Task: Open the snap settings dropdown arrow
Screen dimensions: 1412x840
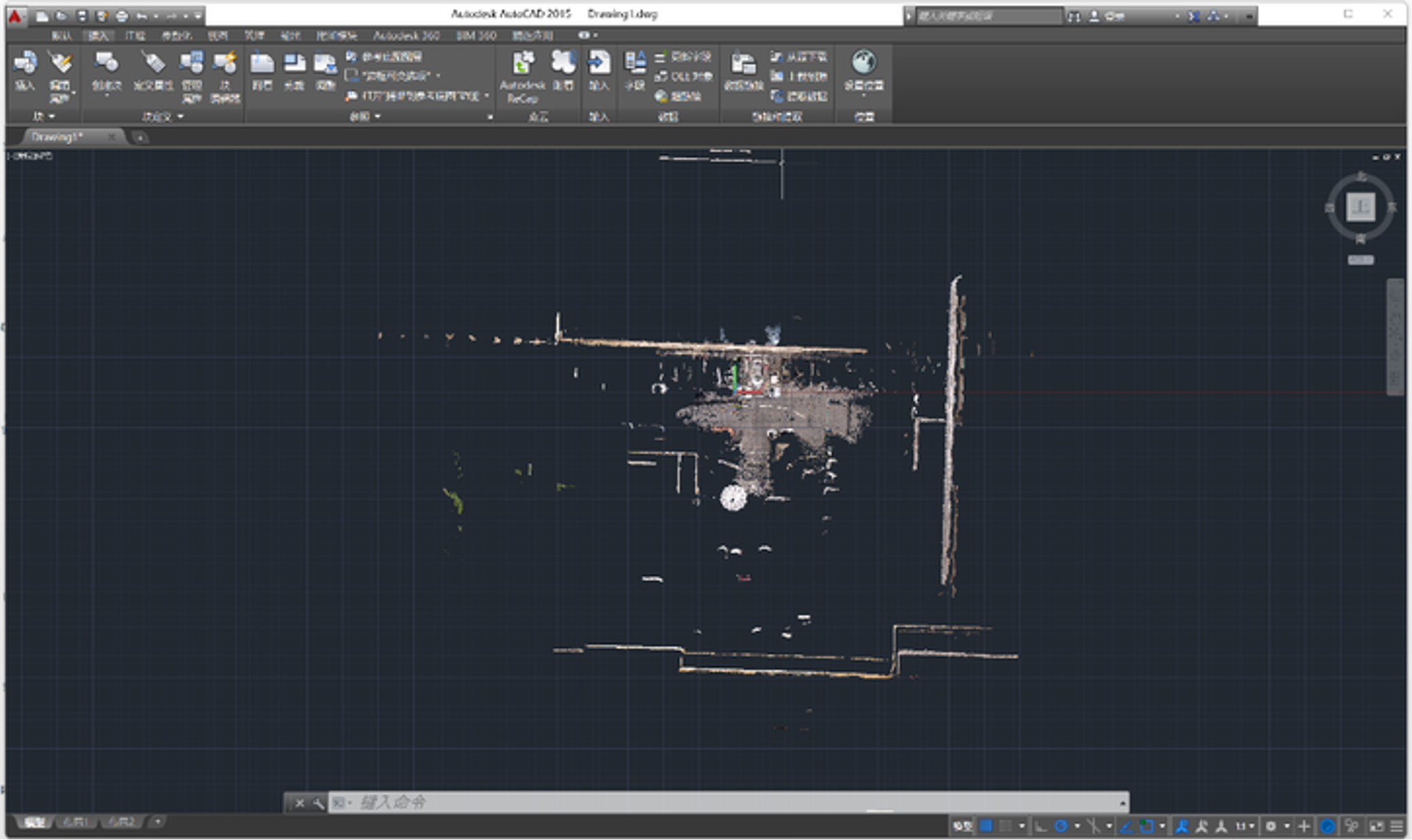Action: pyautogui.click(x=1021, y=827)
